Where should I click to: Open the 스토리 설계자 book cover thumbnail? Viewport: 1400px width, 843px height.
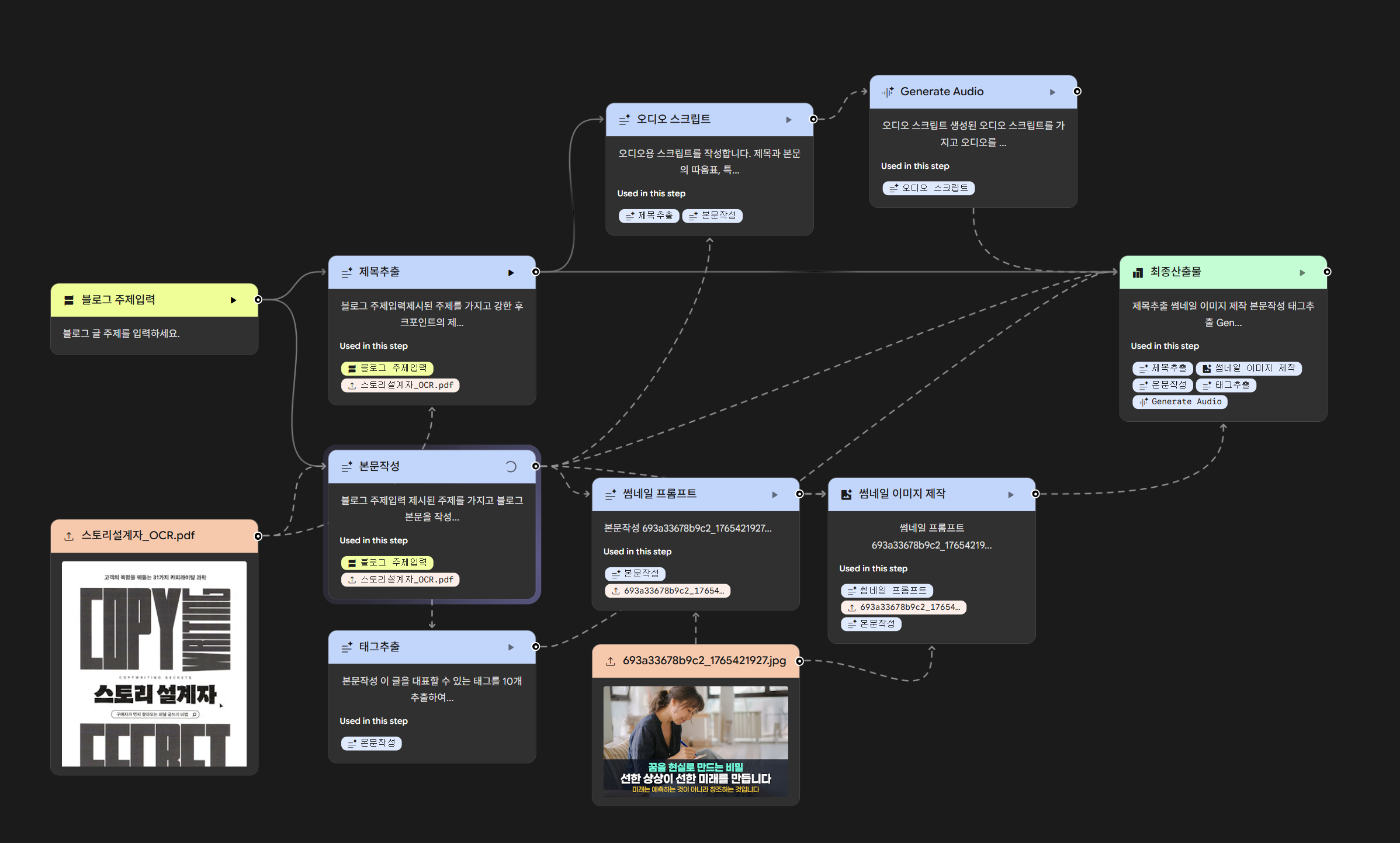click(154, 664)
